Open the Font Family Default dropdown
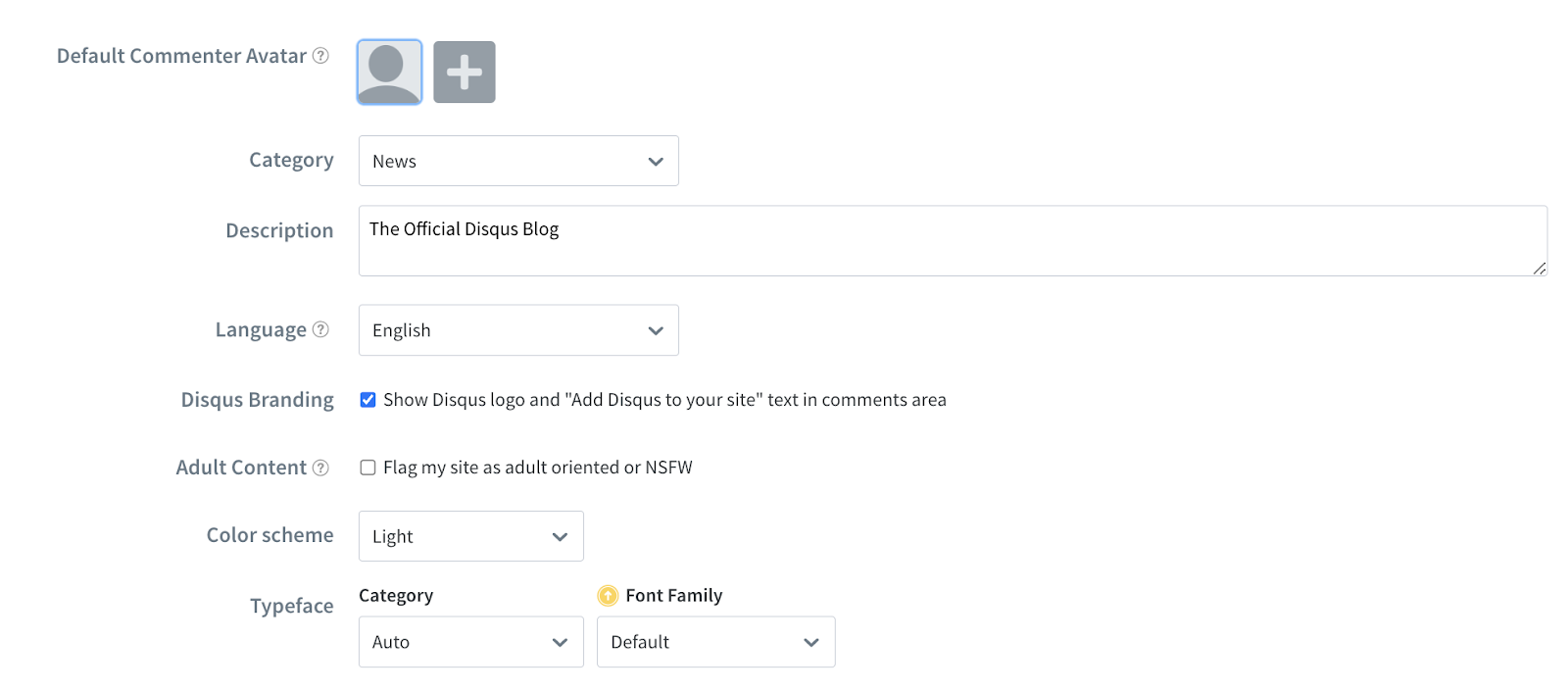Screen dimensions: 1568x691 click(715, 642)
